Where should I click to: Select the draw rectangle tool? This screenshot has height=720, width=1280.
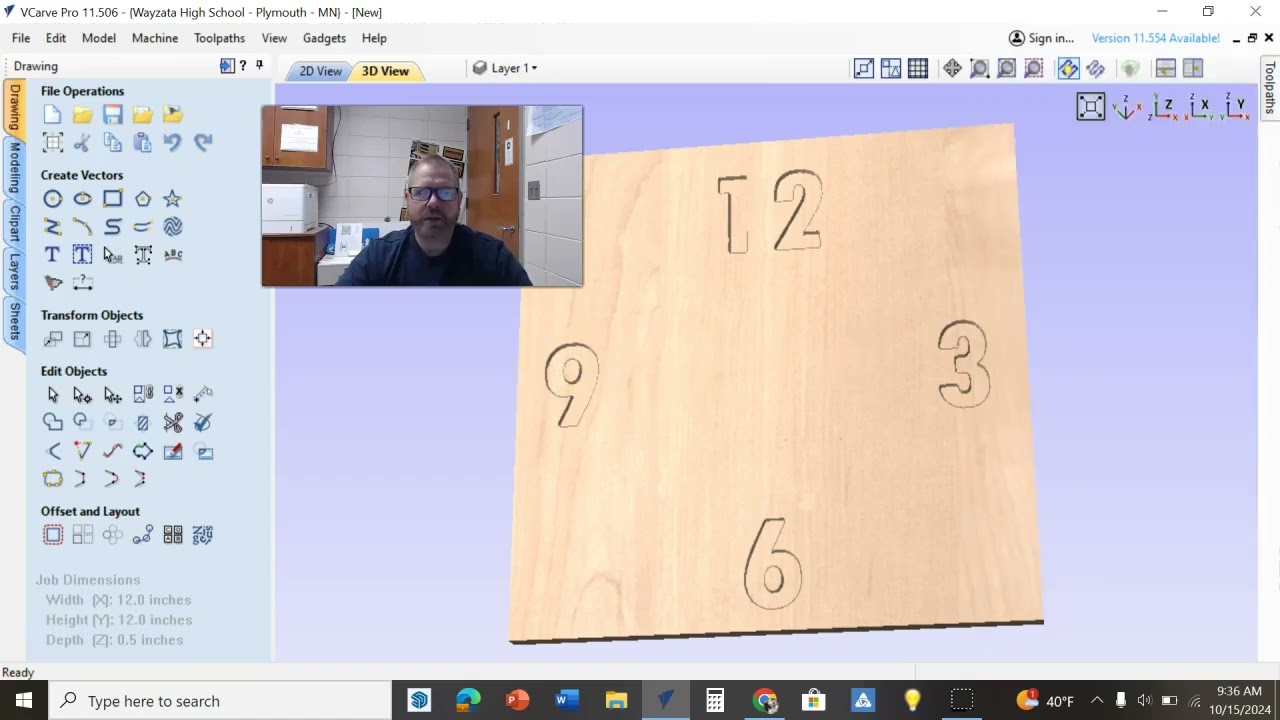click(x=113, y=199)
